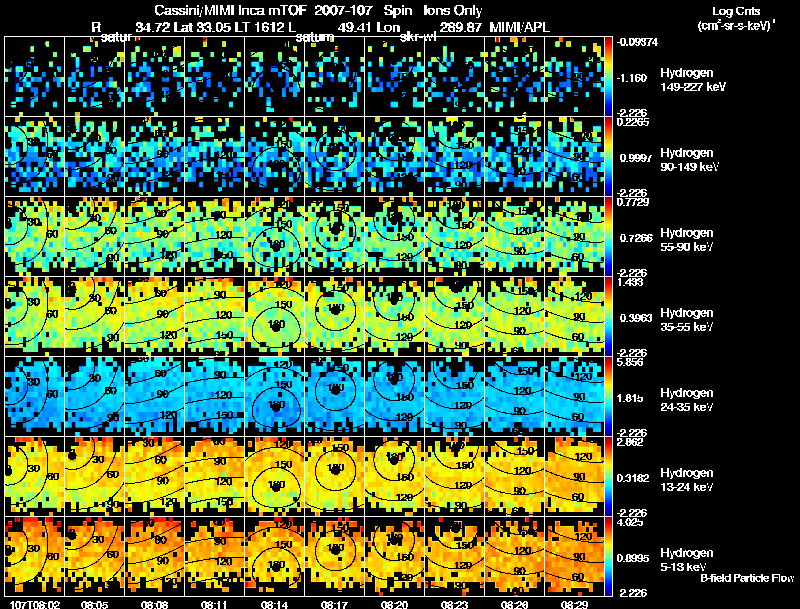Click the (cm²-sr-s-keV) units label
The width and height of the screenshot is (800, 609).
click(x=736, y=26)
